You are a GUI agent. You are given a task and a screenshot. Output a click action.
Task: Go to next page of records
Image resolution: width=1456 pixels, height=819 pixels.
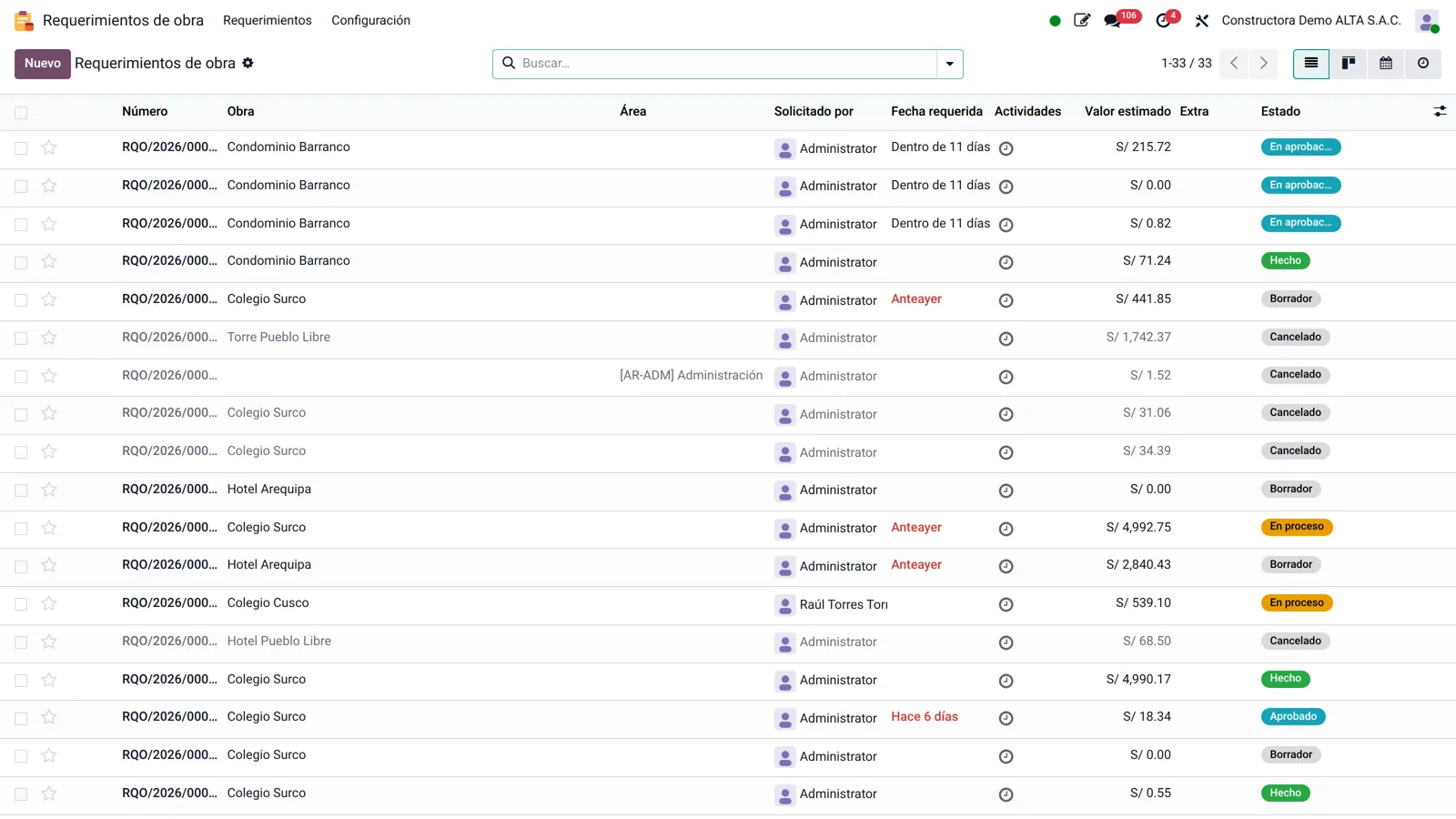pos(1264,63)
